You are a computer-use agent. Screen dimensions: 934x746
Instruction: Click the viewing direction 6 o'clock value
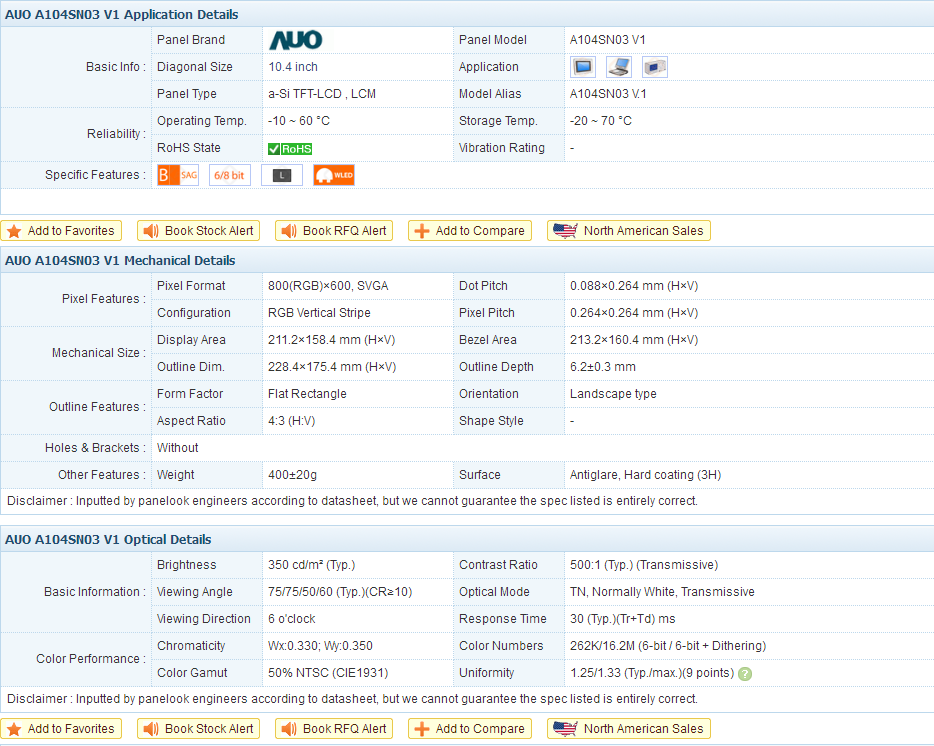291,619
